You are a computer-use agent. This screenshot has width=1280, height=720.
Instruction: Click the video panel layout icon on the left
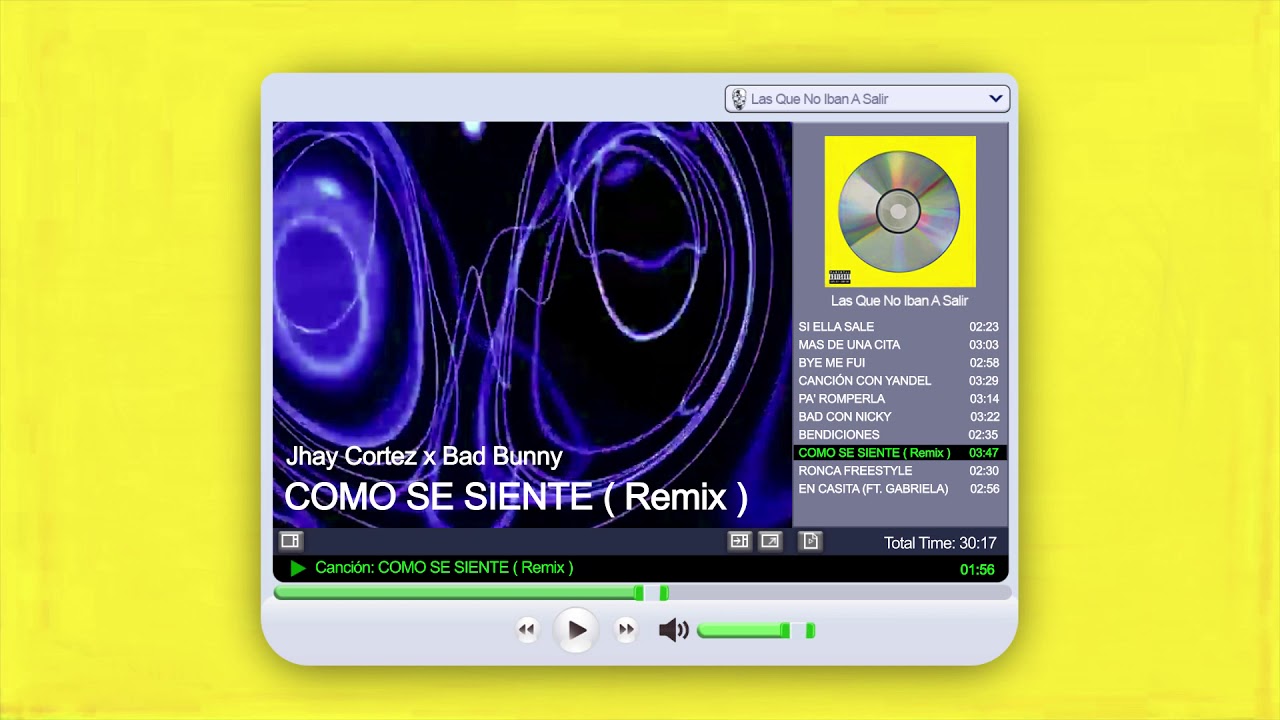click(290, 541)
